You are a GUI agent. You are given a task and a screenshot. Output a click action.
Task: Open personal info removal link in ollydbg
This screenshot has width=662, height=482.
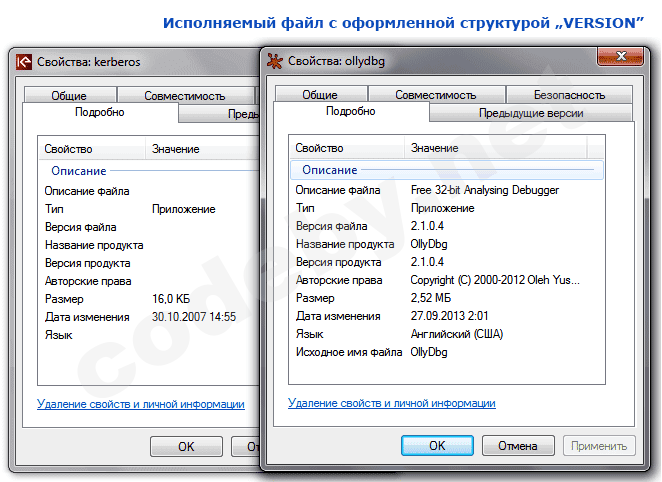pos(391,403)
